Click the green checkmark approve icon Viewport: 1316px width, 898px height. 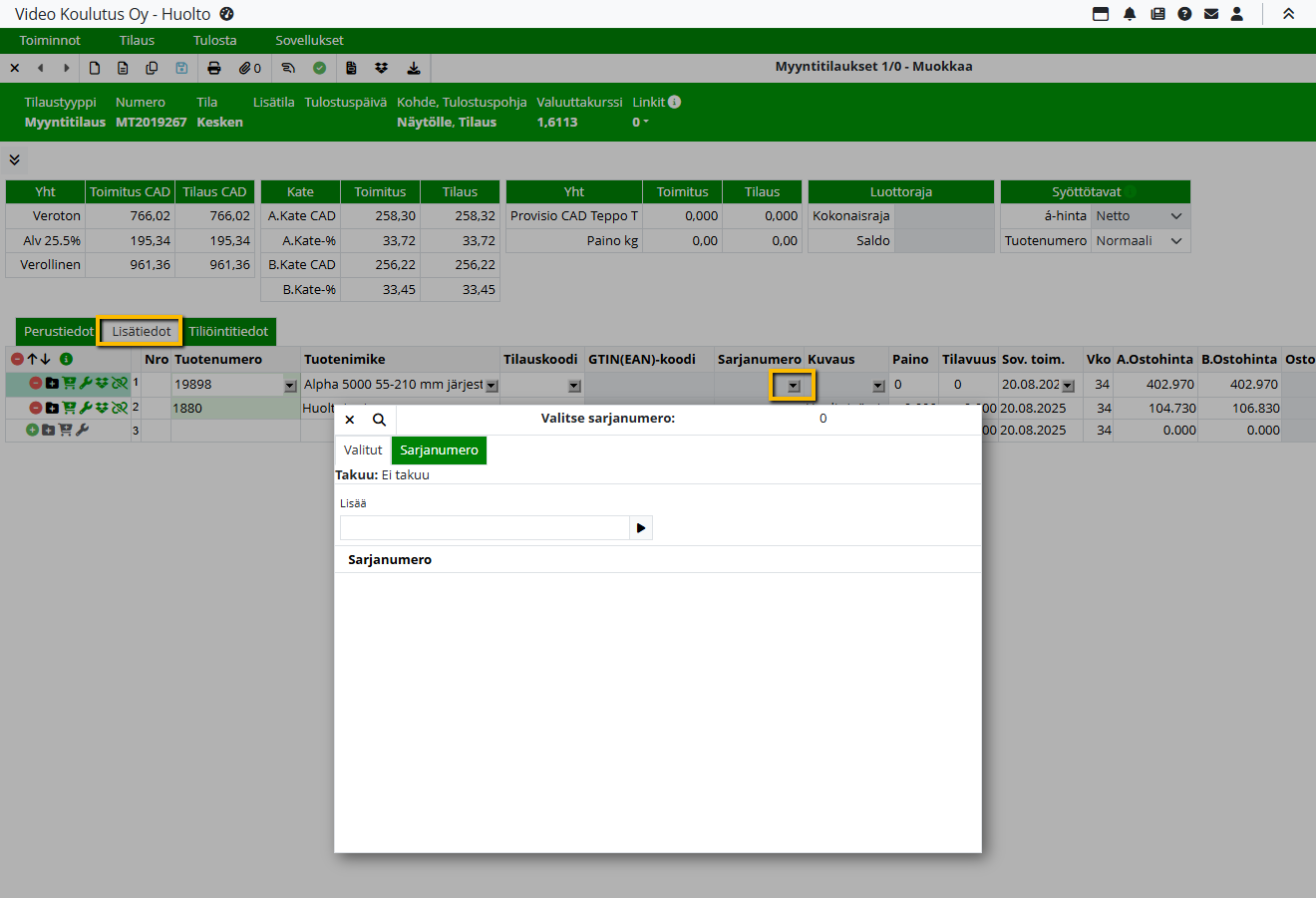click(320, 68)
